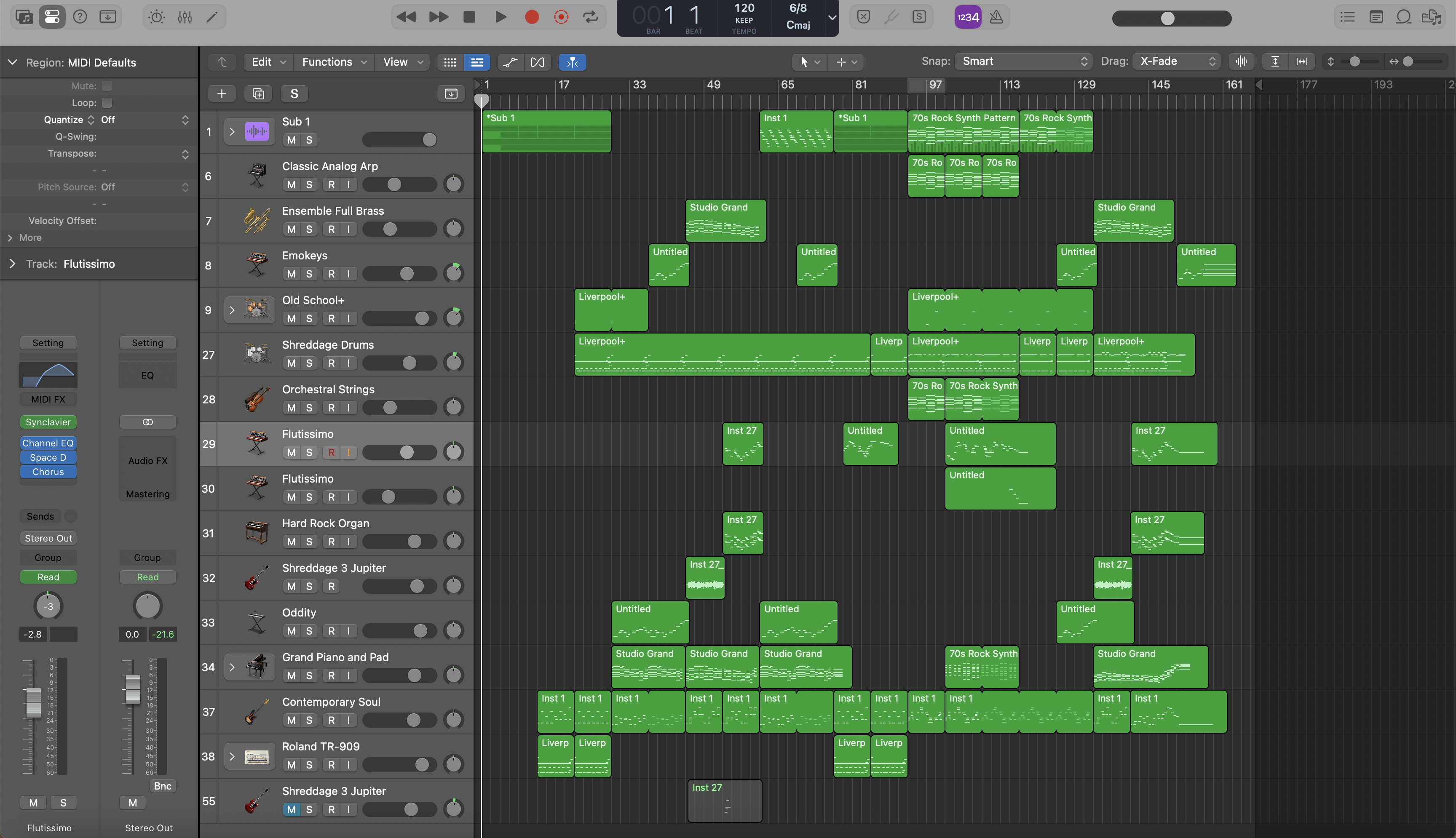The height and width of the screenshot is (838, 1456).
Task: Open the Smart Controls button
Action: tap(156, 17)
